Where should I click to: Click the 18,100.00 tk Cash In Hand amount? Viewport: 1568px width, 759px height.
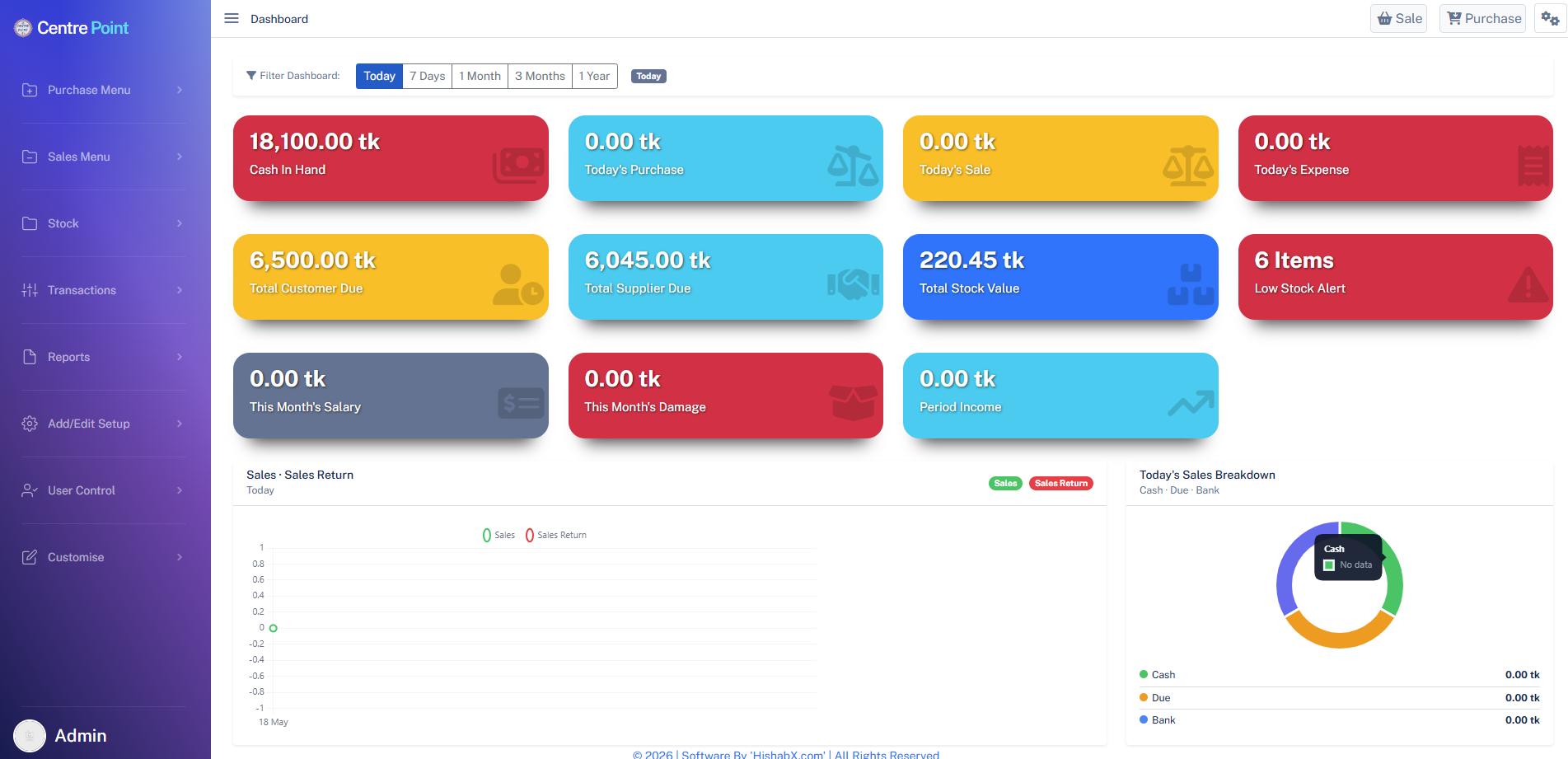coord(315,142)
